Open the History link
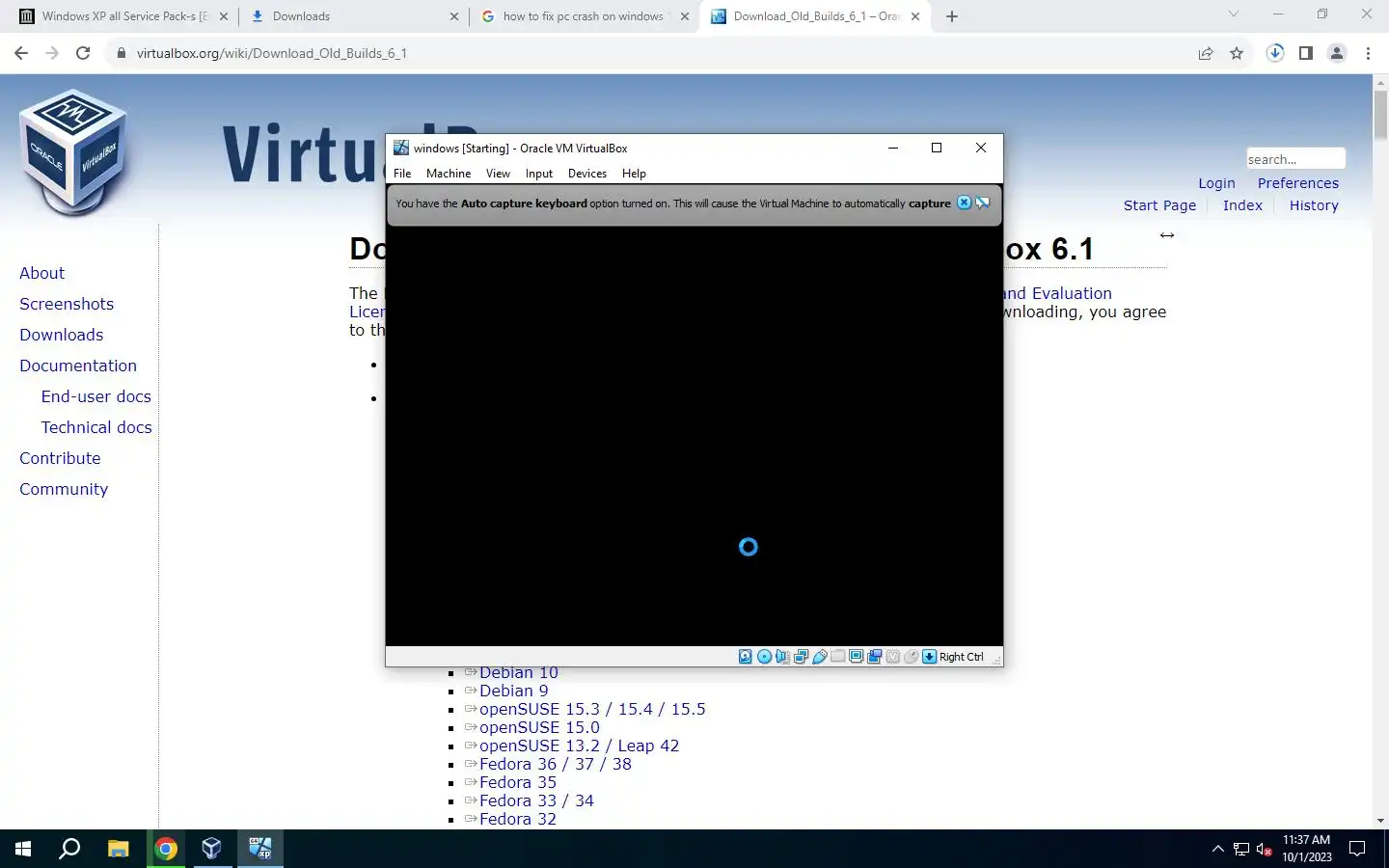This screenshot has height=868, width=1389. (1314, 205)
